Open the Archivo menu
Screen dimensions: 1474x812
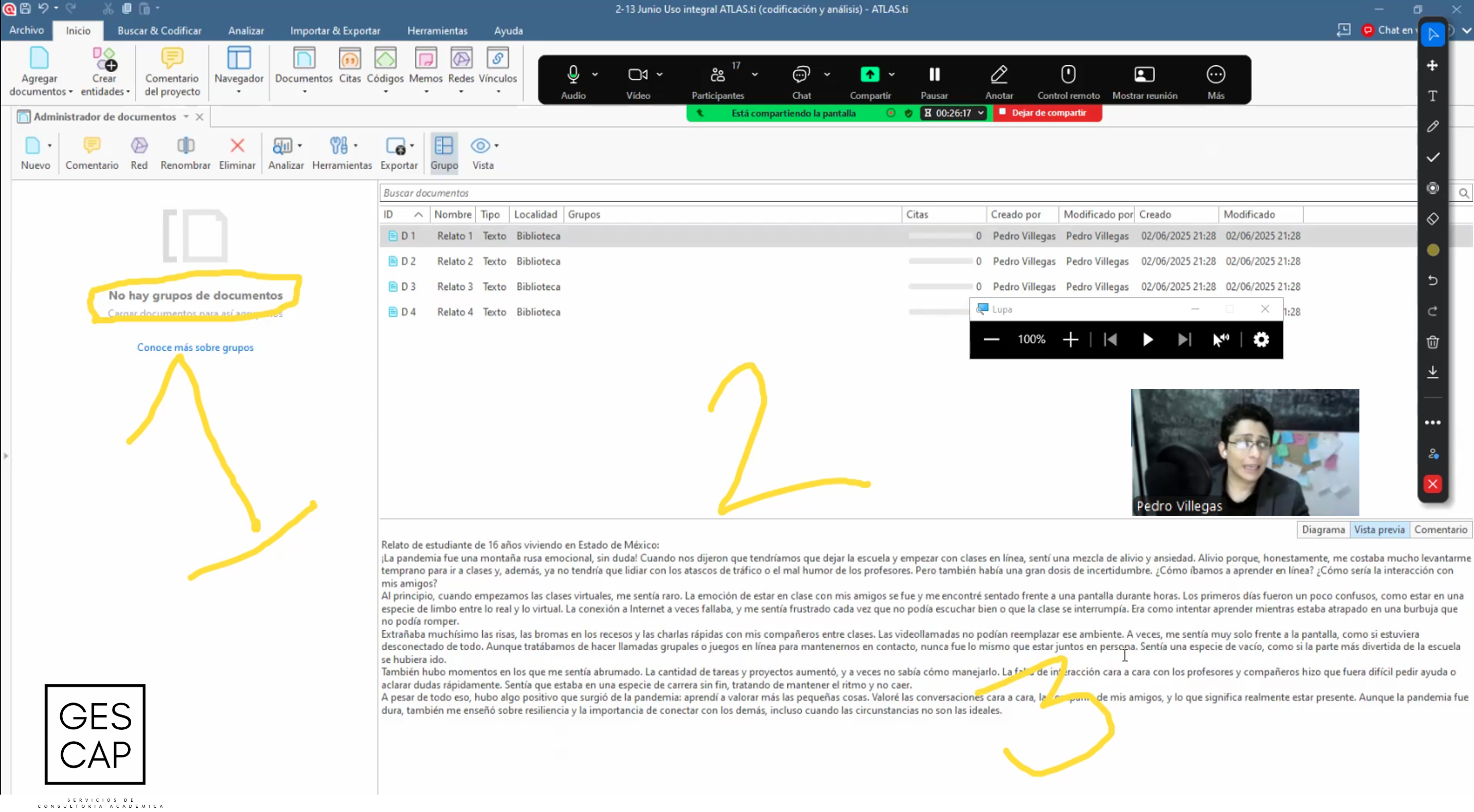[26, 30]
